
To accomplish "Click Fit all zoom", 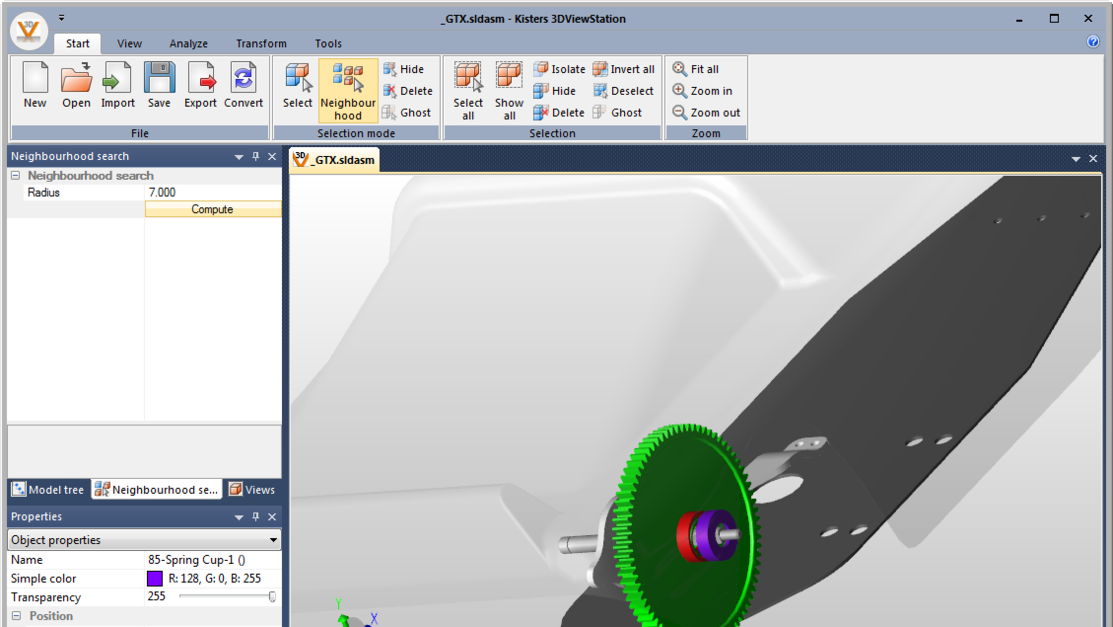I will pyautogui.click(x=696, y=69).
